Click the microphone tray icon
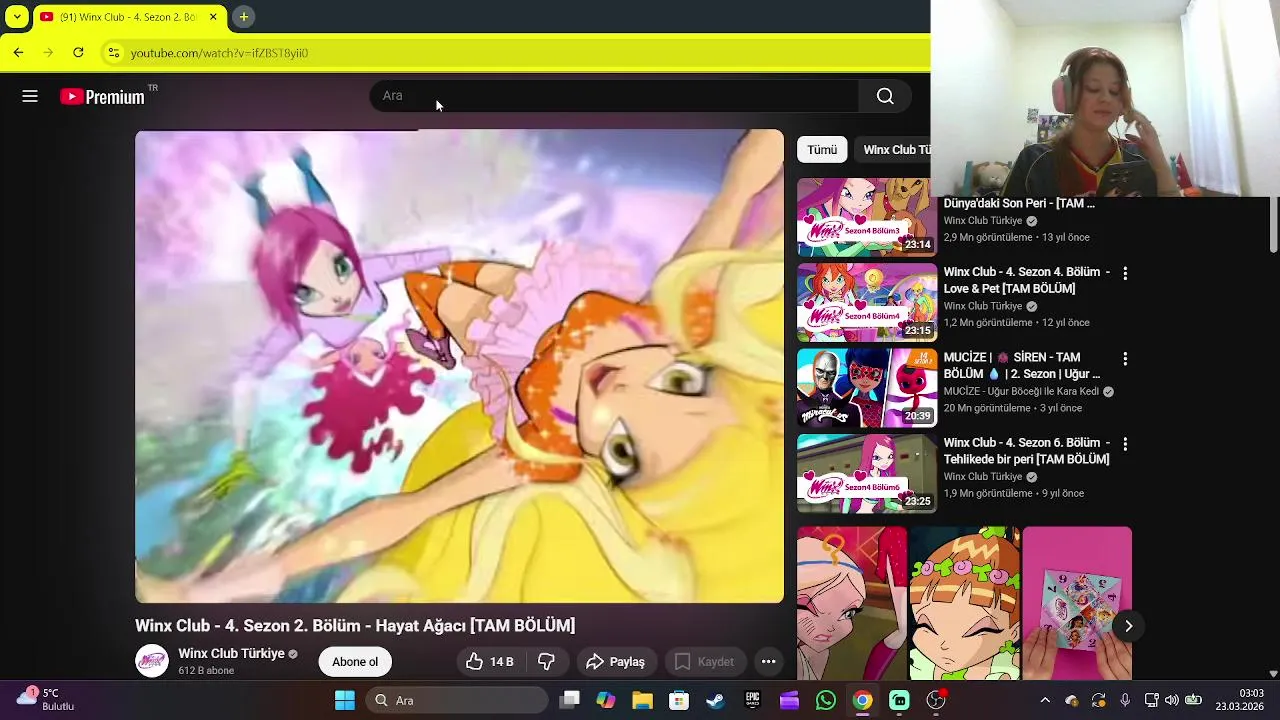Screen dimensions: 1280x720 point(1125,701)
